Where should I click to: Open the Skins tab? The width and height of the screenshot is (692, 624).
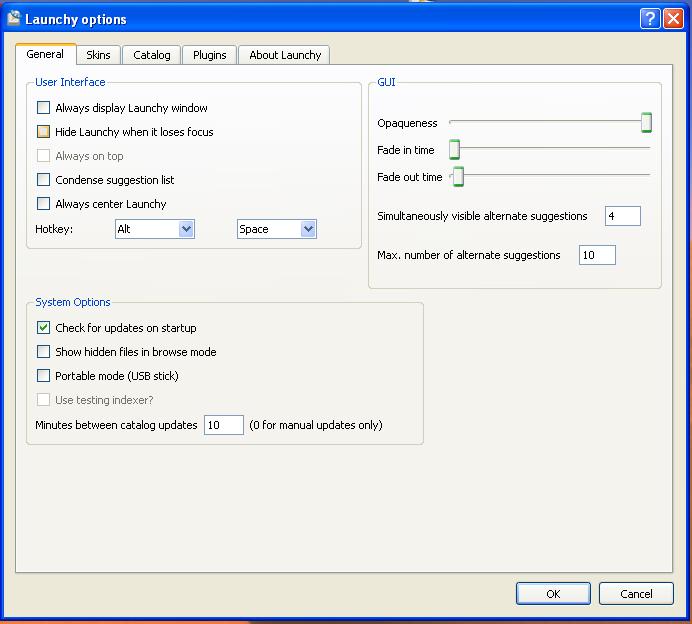pyautogui.click(x=98, y=55)
